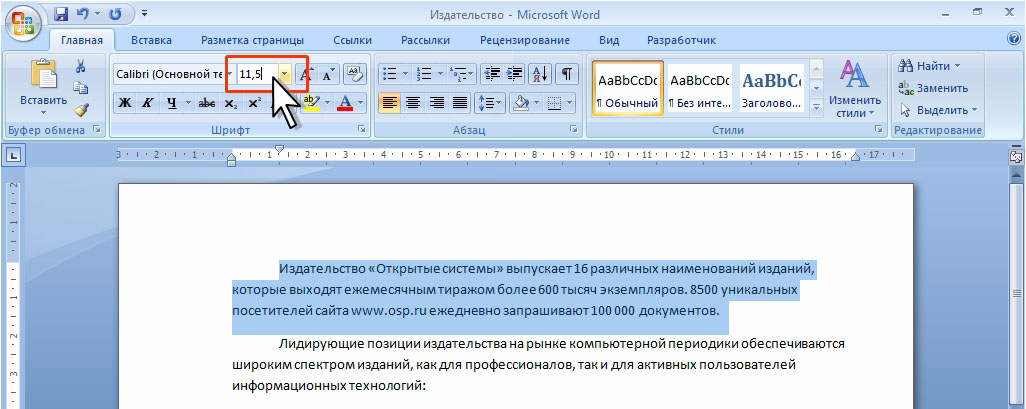Apply bulleted list formatting

click(x=389, y=73)
